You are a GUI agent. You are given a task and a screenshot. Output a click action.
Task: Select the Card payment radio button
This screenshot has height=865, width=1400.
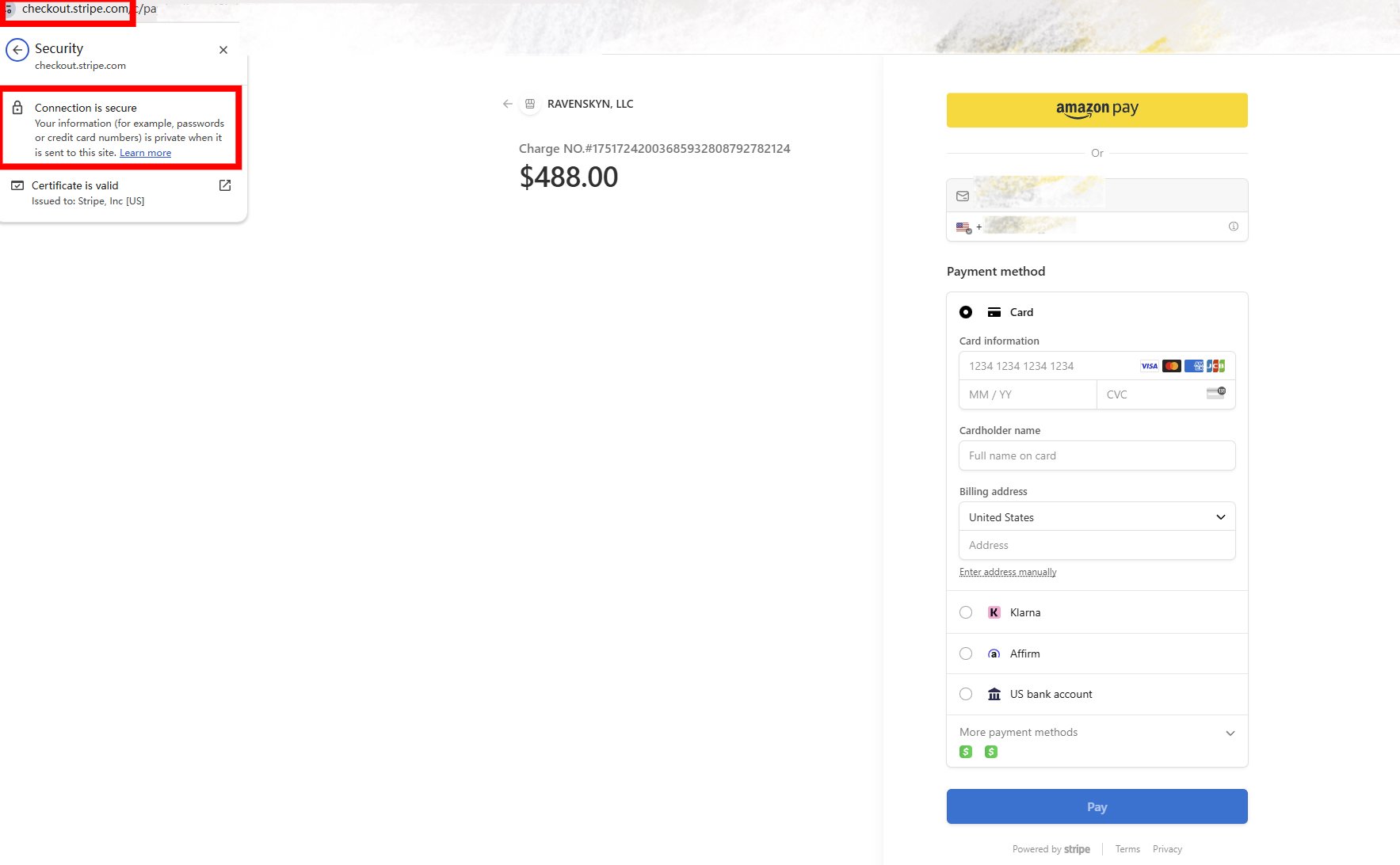coord(966,312)
